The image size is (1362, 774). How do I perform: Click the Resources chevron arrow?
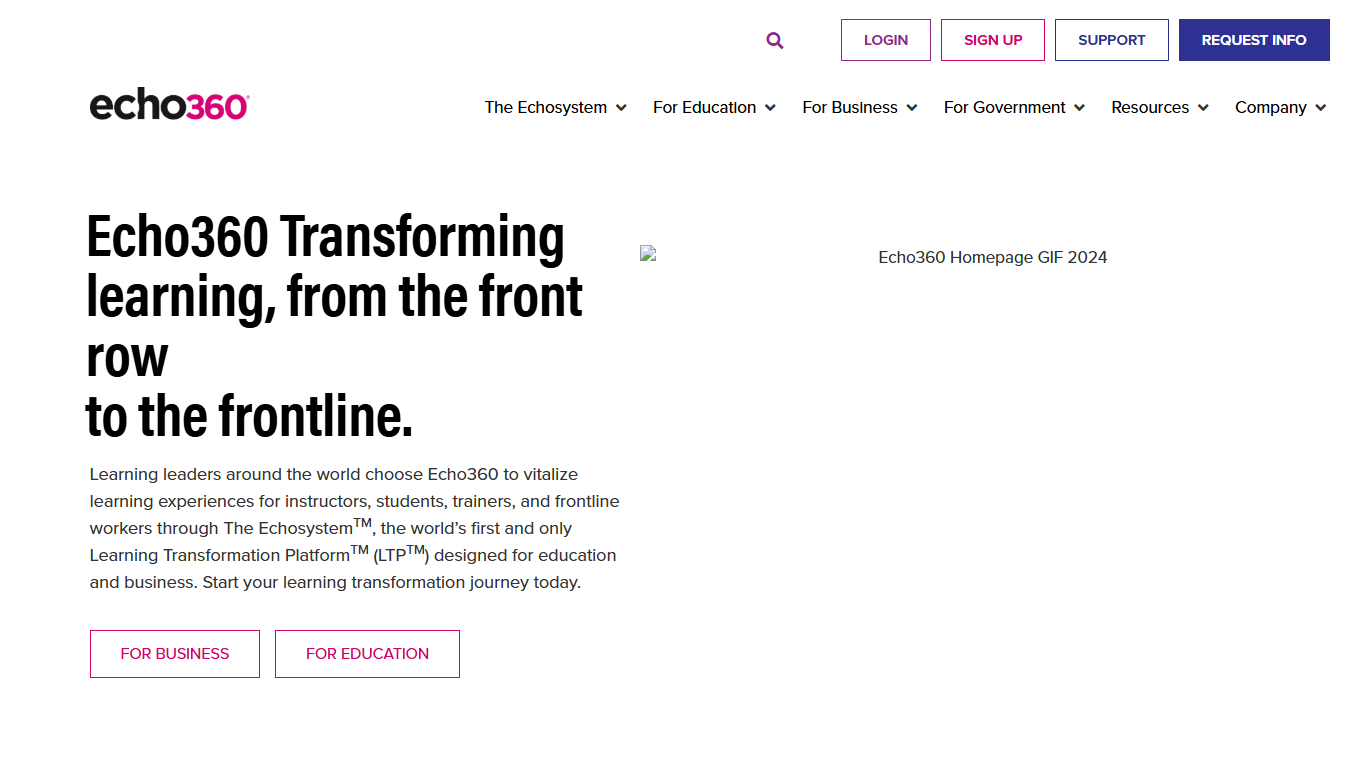coord(1203,108)
